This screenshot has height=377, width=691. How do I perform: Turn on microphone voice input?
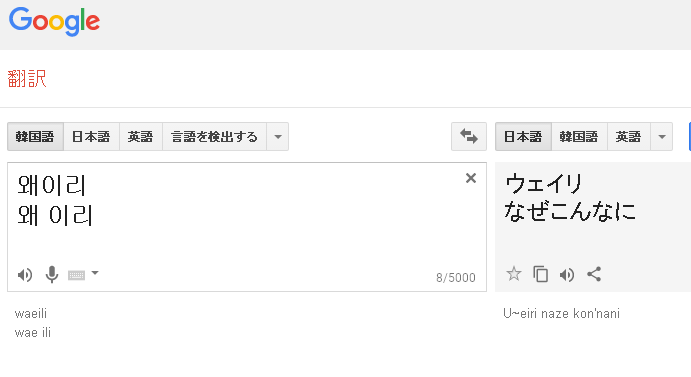52,275
